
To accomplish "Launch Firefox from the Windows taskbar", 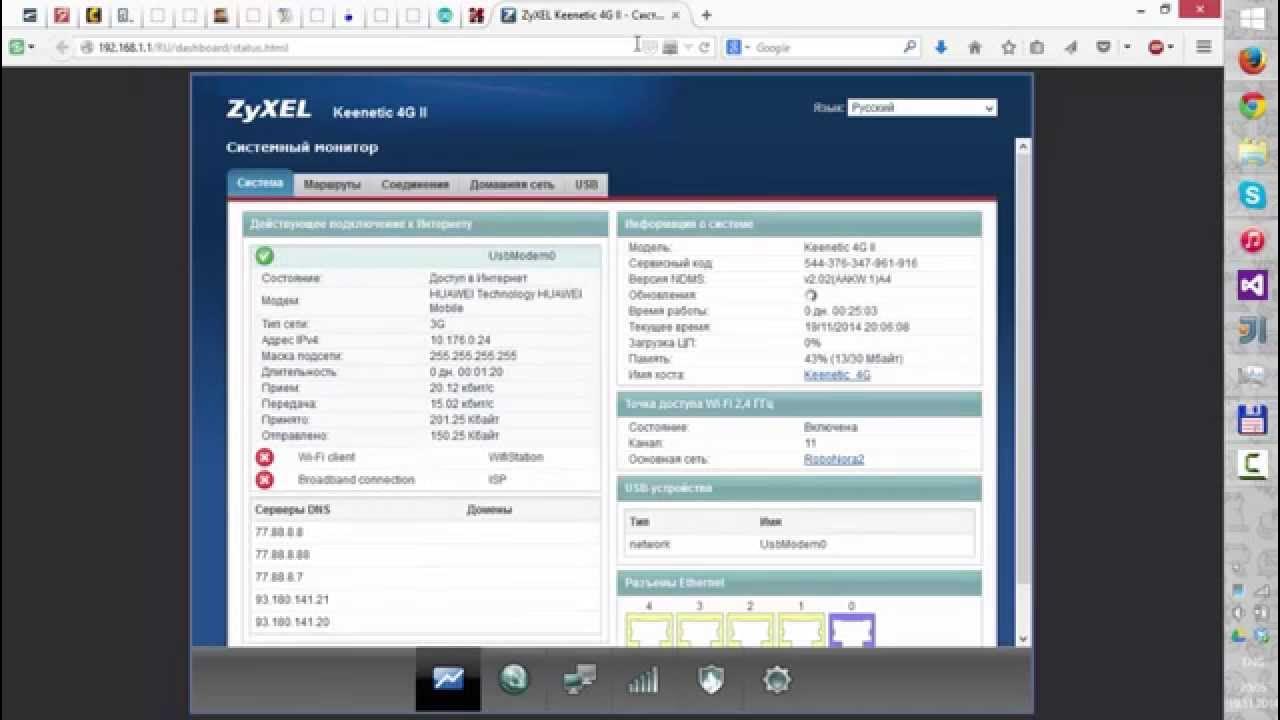I will (1253, 62).
